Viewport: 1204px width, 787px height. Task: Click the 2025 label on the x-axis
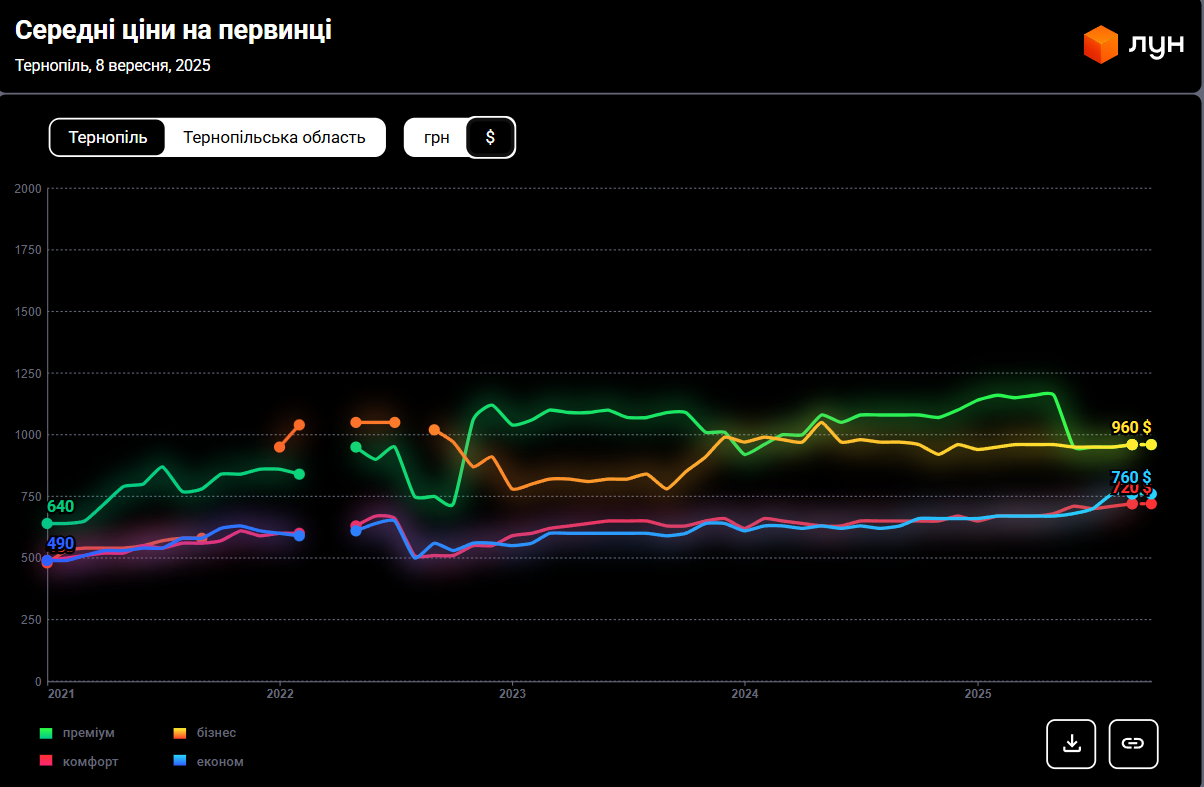(977, 693)
